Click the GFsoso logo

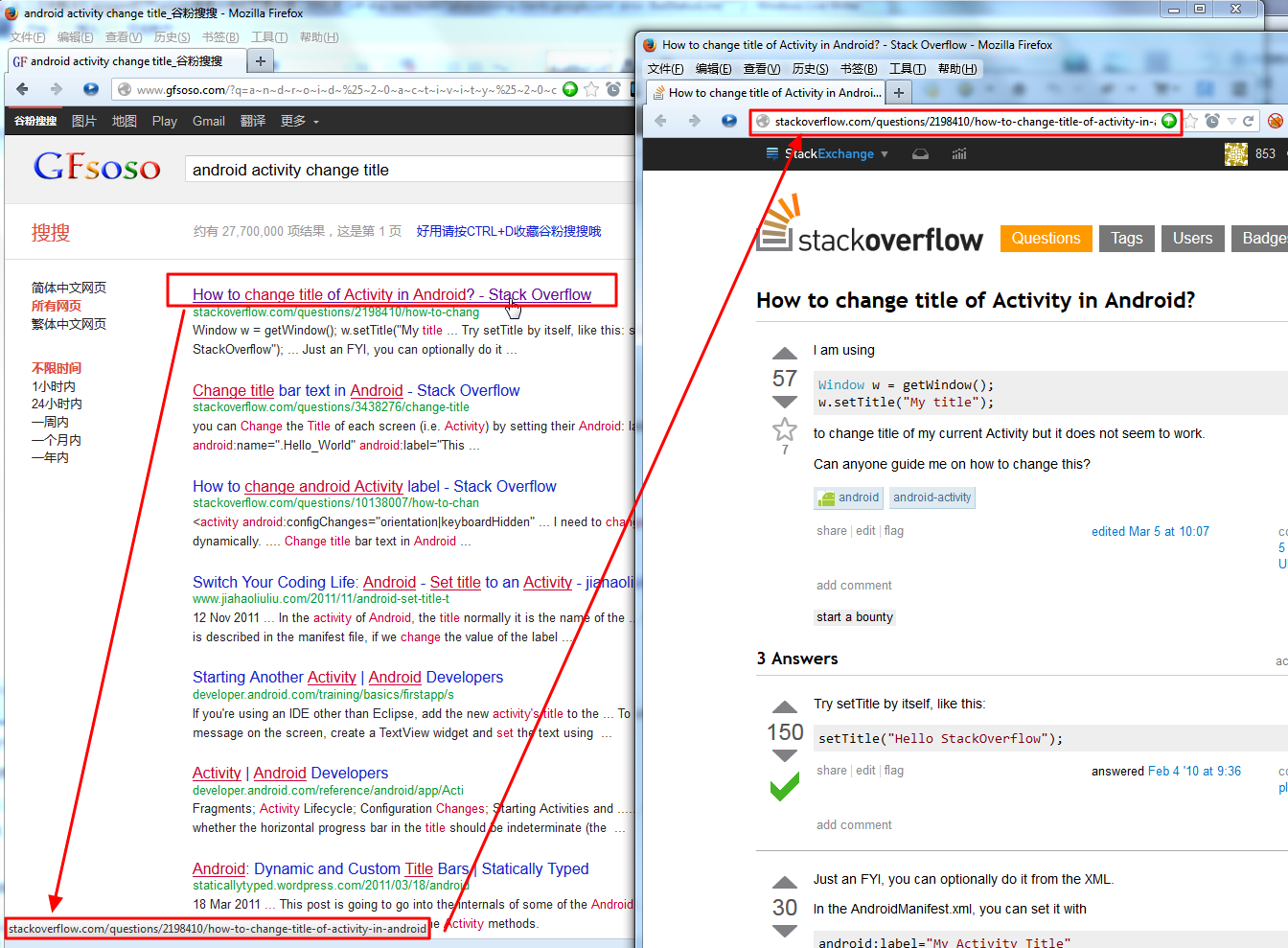[97, 167]
